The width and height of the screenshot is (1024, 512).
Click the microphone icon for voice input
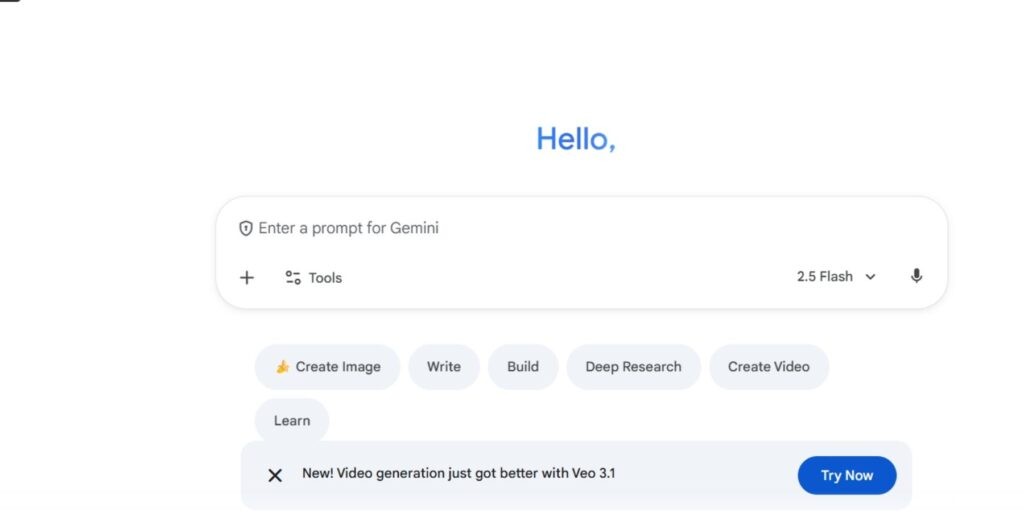tap(916, 276)
